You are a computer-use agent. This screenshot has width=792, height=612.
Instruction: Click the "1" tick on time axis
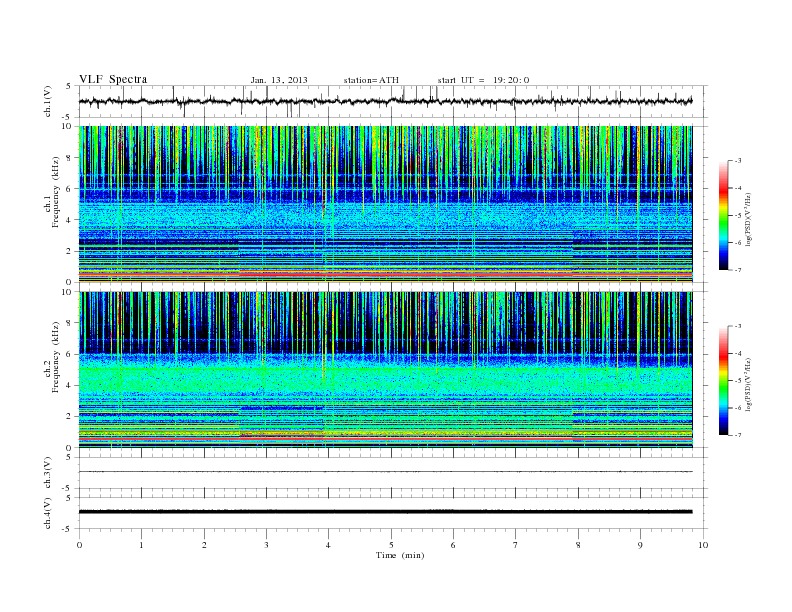pos(141,545)
